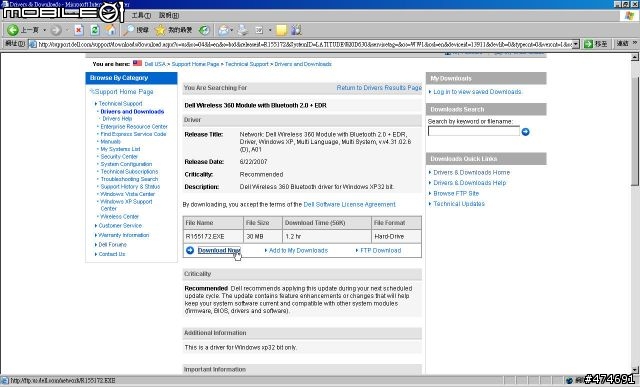Click Log in to view saved Downloads
Viewport: 640px width, 387px height.
[477, 92]
